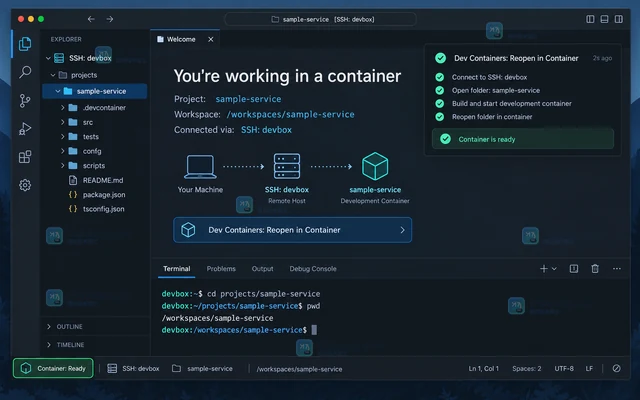Click Ln 1, Col 1 cursor position
Viewport: 640px width, 400px height.
[x=484, y=369]
